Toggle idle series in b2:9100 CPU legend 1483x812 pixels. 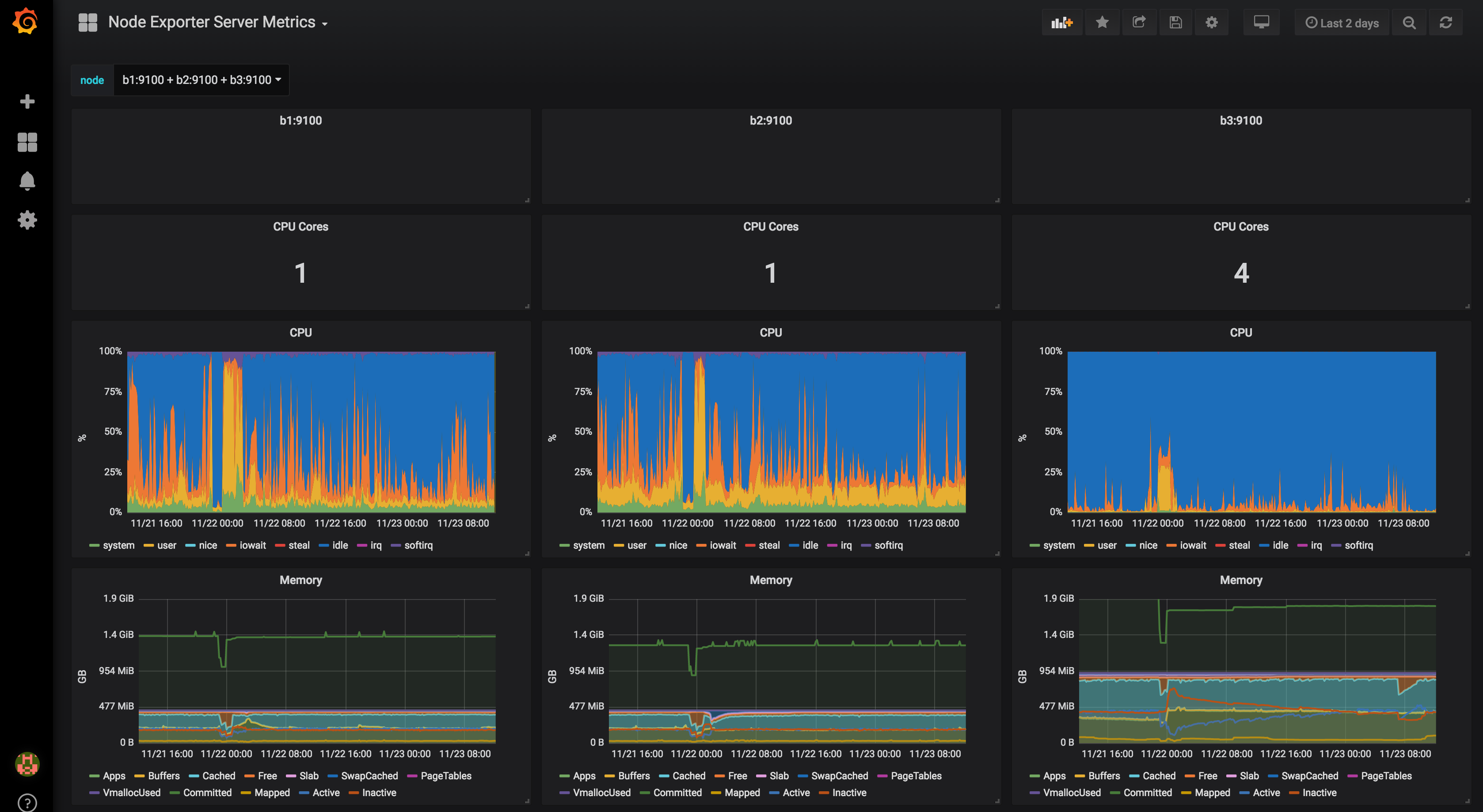coord(810,545)
